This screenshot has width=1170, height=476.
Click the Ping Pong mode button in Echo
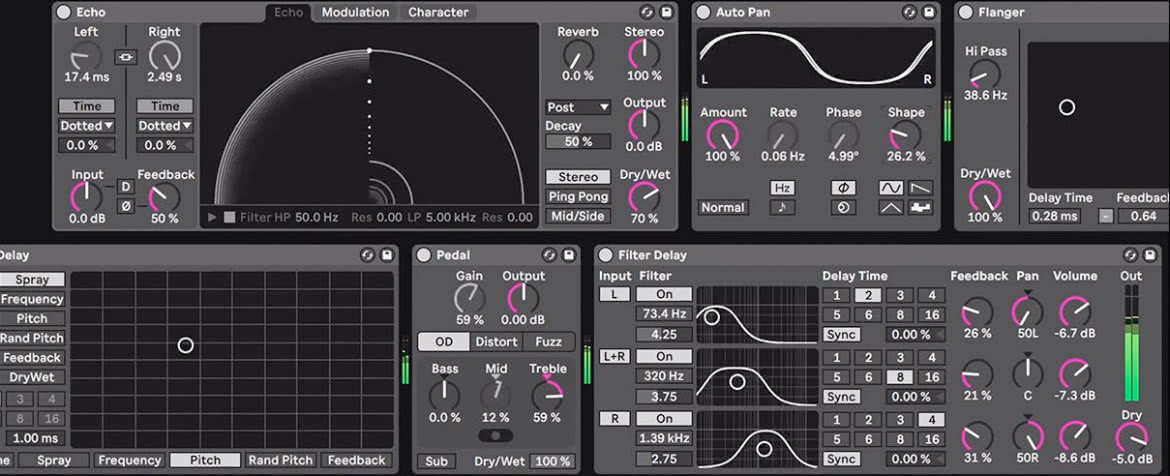(578, 197)
